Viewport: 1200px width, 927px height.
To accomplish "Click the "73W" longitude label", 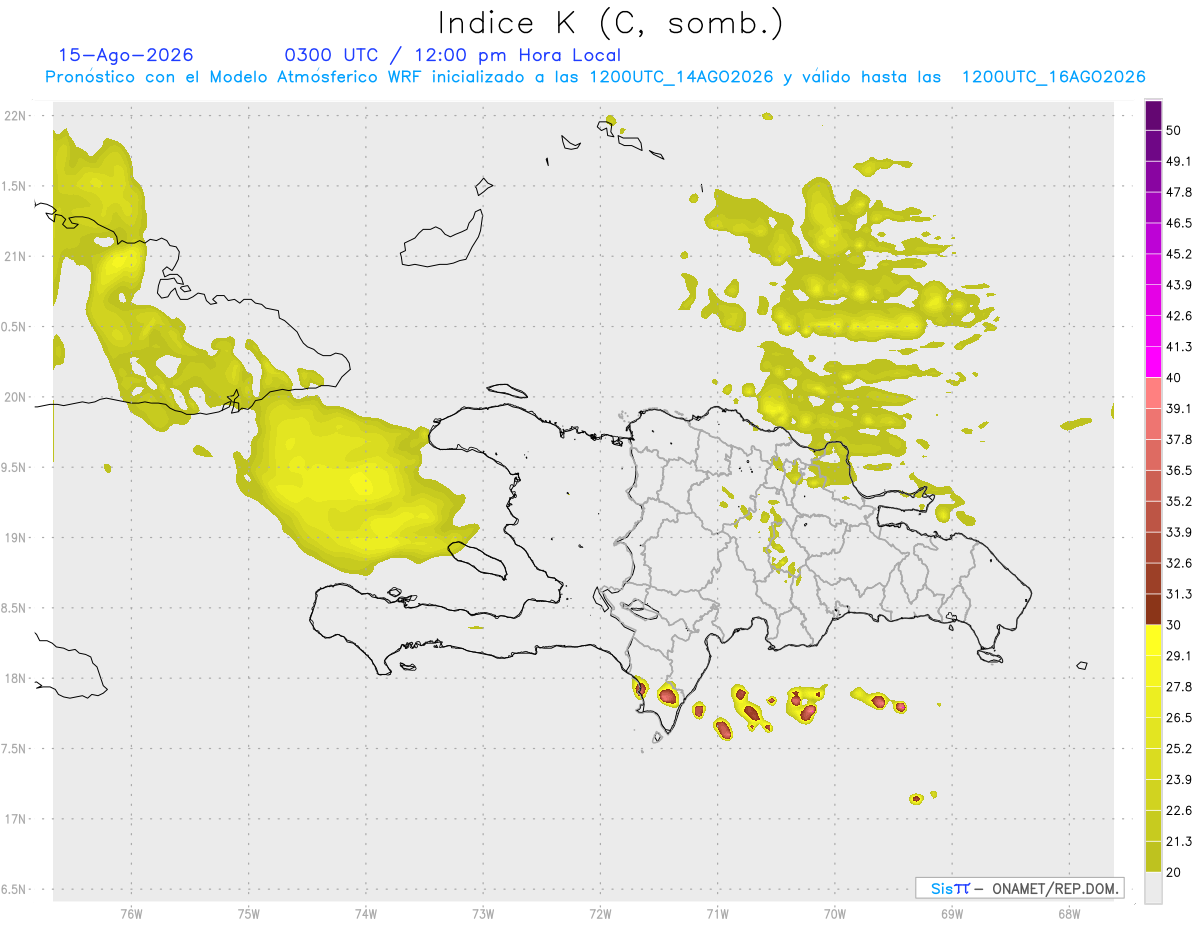I will coord(483,914).
